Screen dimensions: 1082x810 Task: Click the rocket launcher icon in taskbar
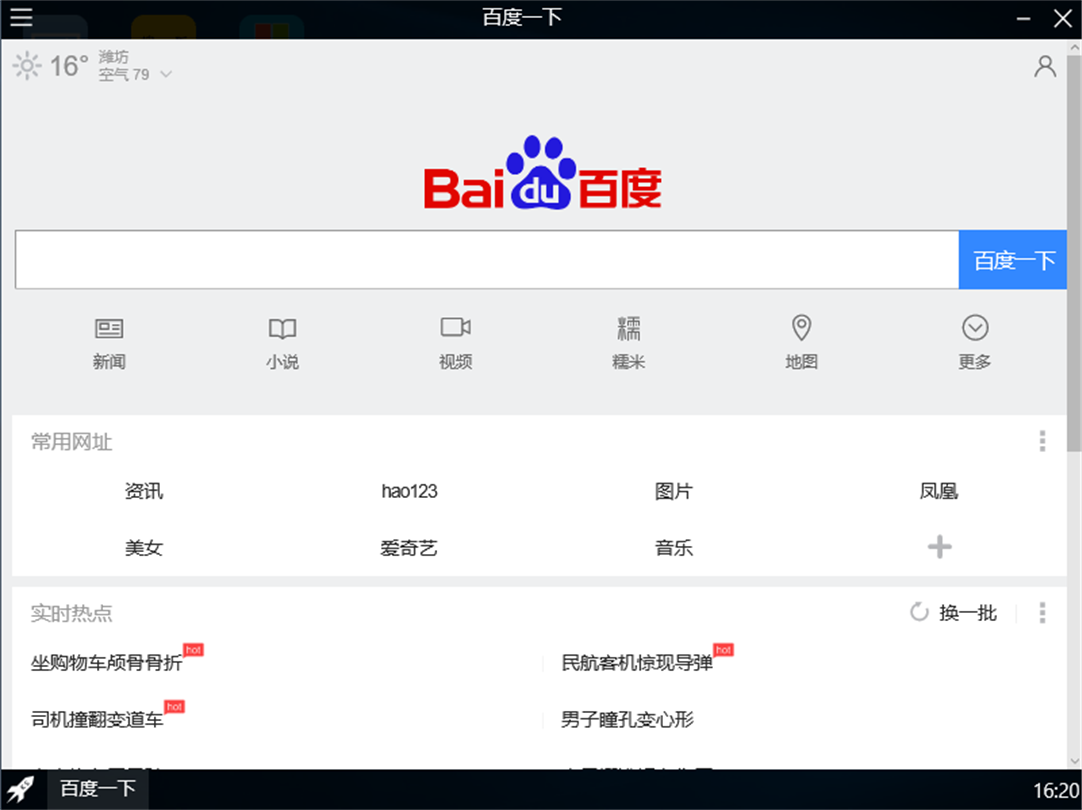coord(21,789)
